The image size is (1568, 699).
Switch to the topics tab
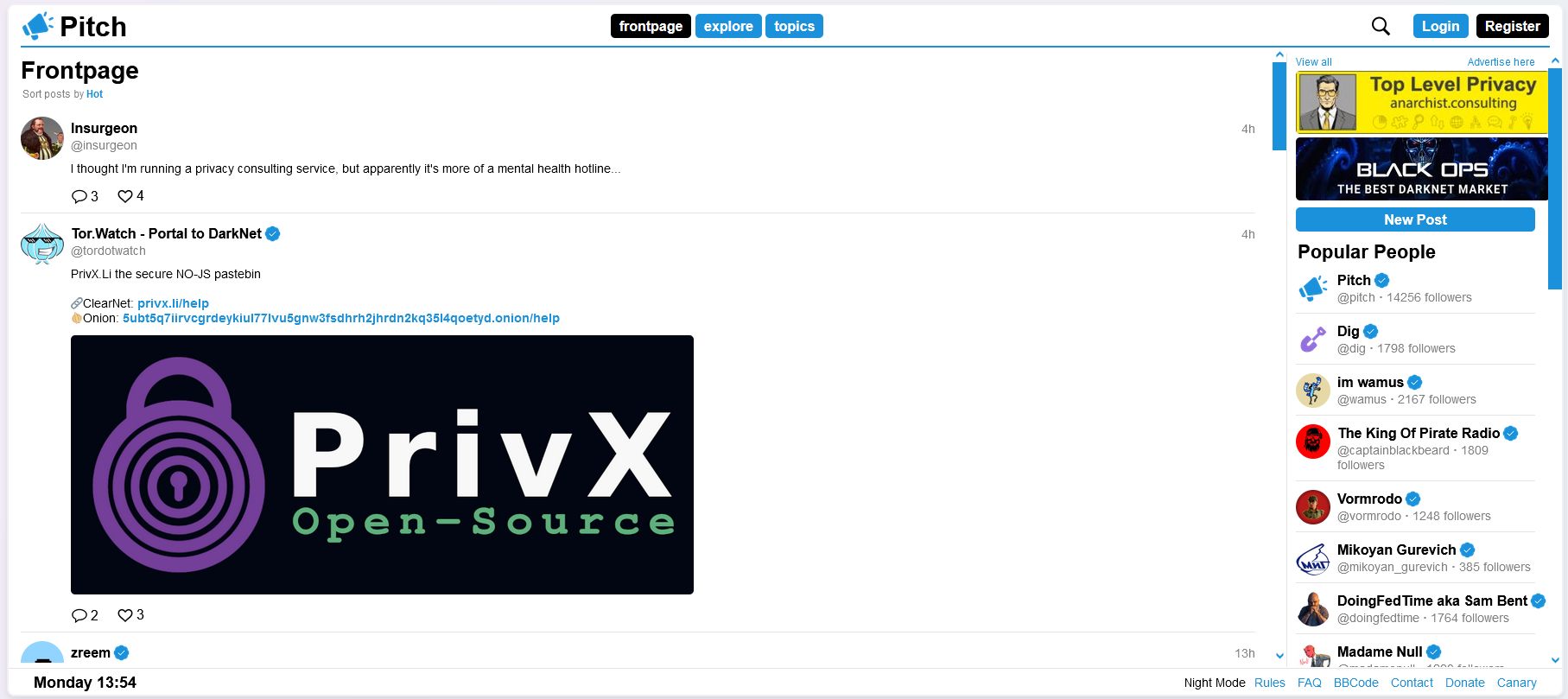tap(794, 26)
